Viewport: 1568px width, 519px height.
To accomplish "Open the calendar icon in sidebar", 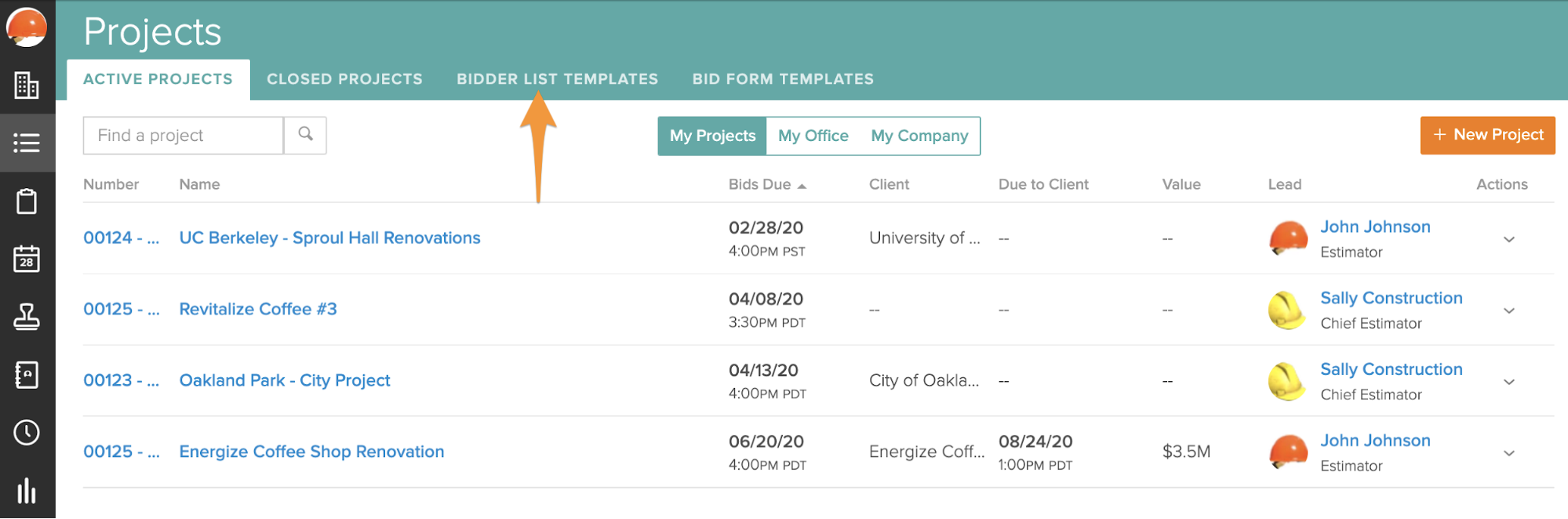I will 27,259.
